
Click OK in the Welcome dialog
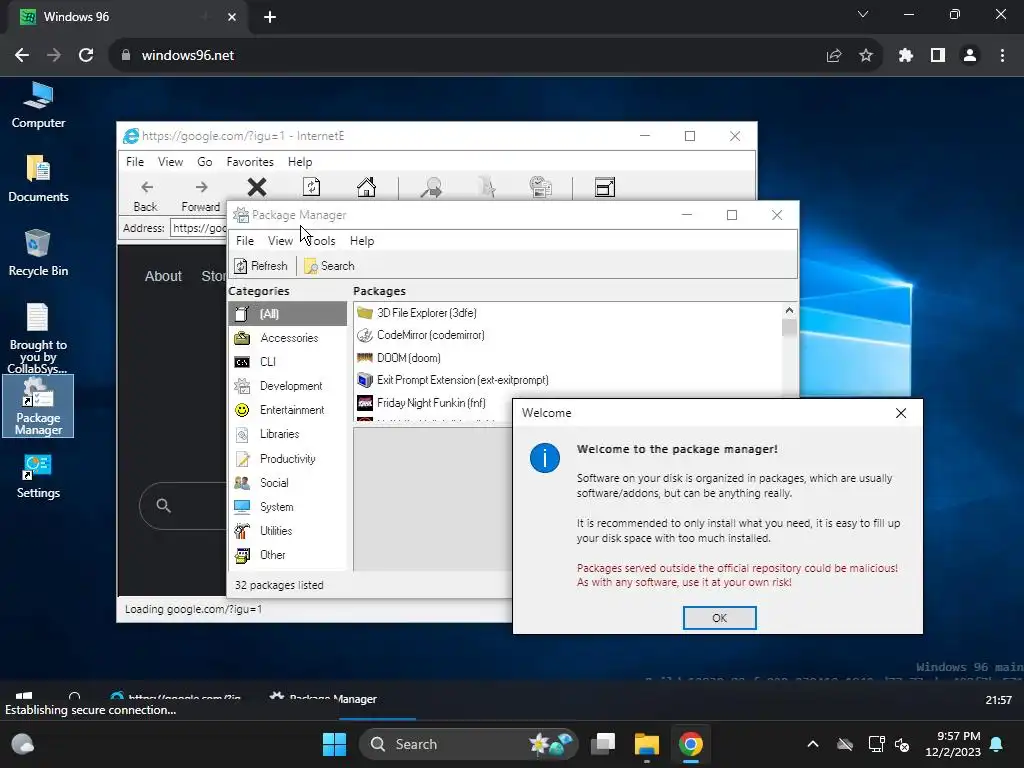point(720,618)
